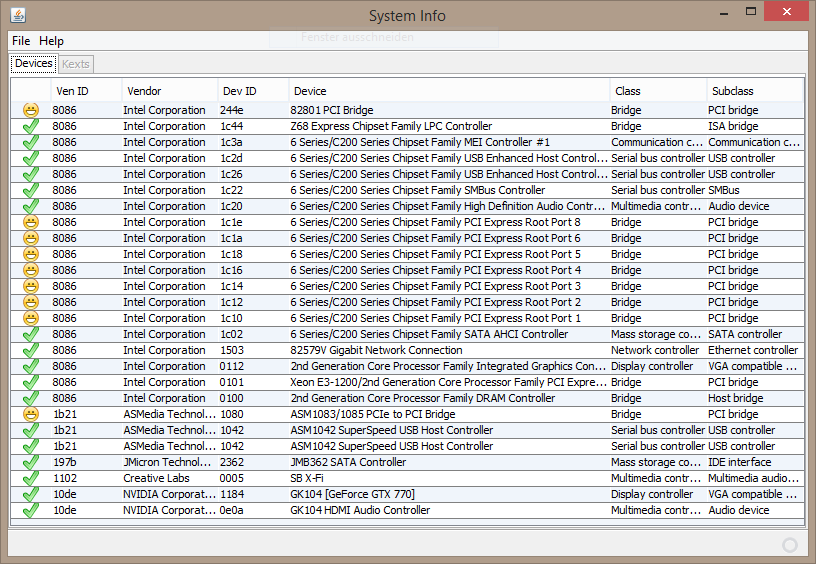The height and width of the screenshot is (564, 816).
Task: Click the smiley icon for Root Port 5
Action: [31, 254]
